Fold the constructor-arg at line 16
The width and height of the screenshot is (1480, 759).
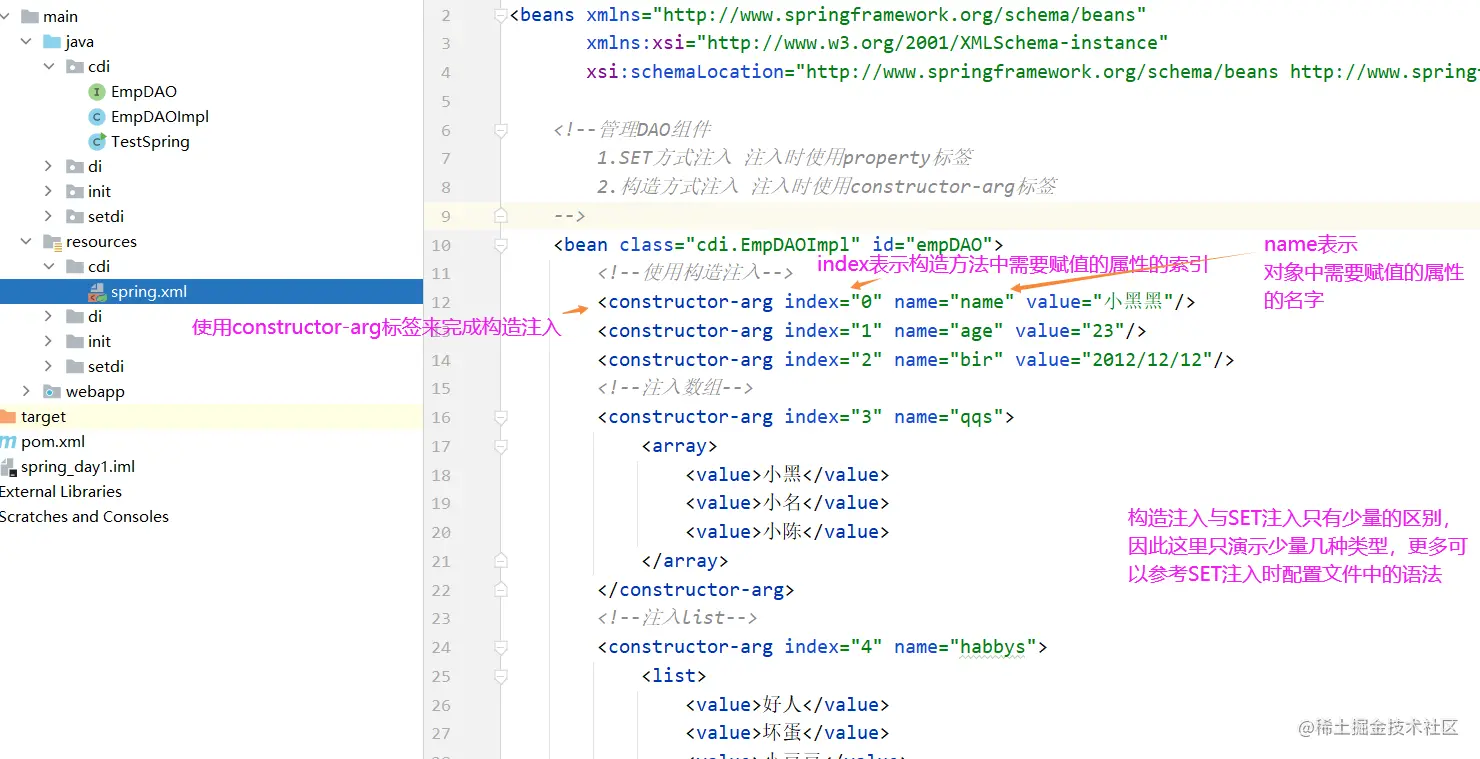[x=501, y=417]
